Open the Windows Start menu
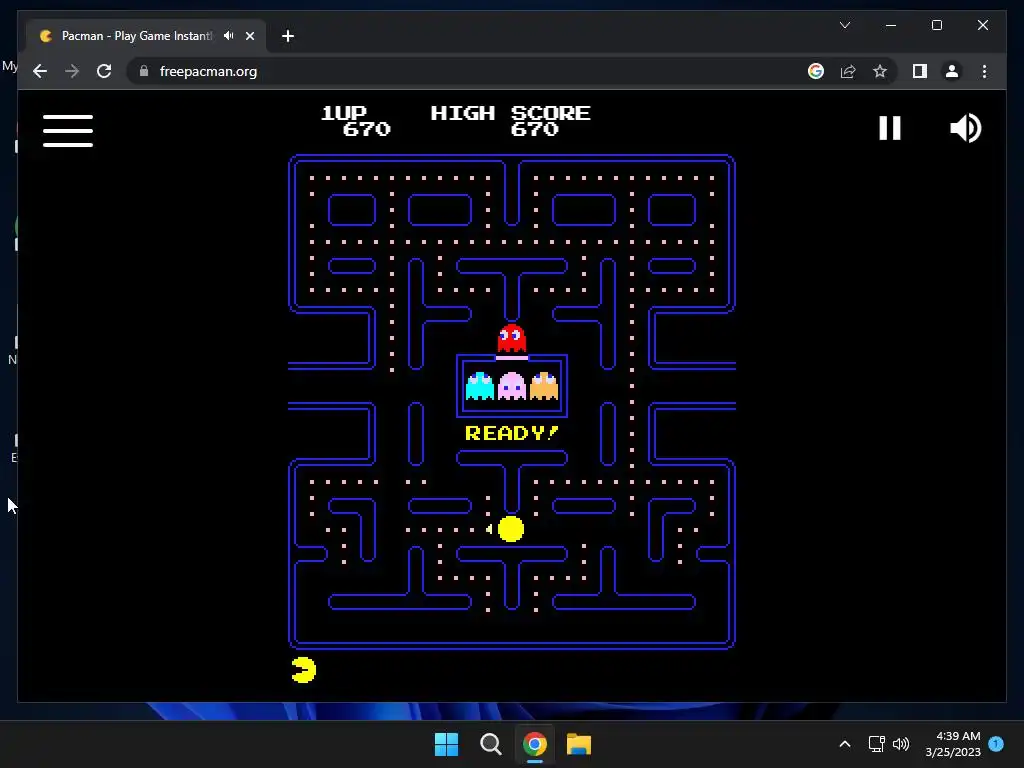The width and height of the screenshot is (1024, 768). (x=447, y=744)
